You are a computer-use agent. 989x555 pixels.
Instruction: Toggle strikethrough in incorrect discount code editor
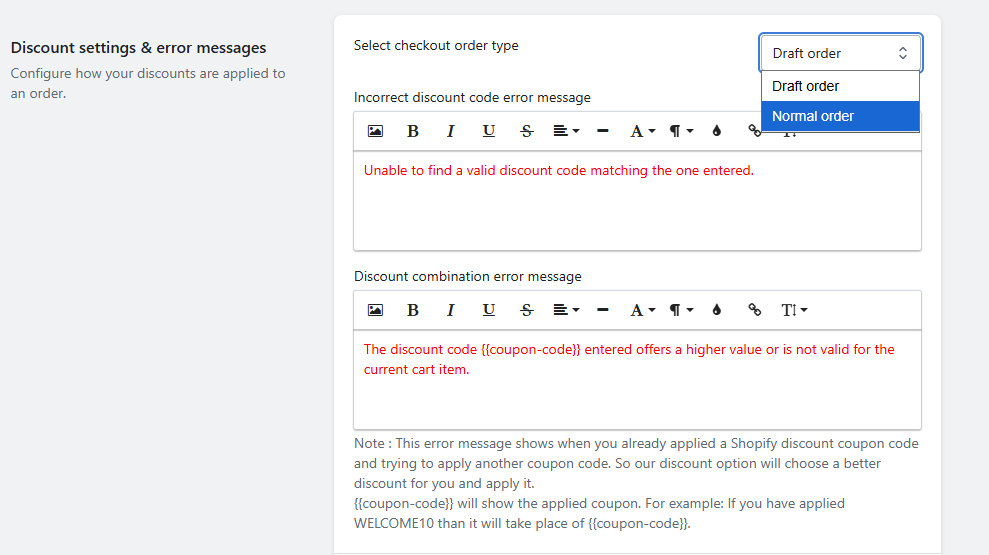527,131
